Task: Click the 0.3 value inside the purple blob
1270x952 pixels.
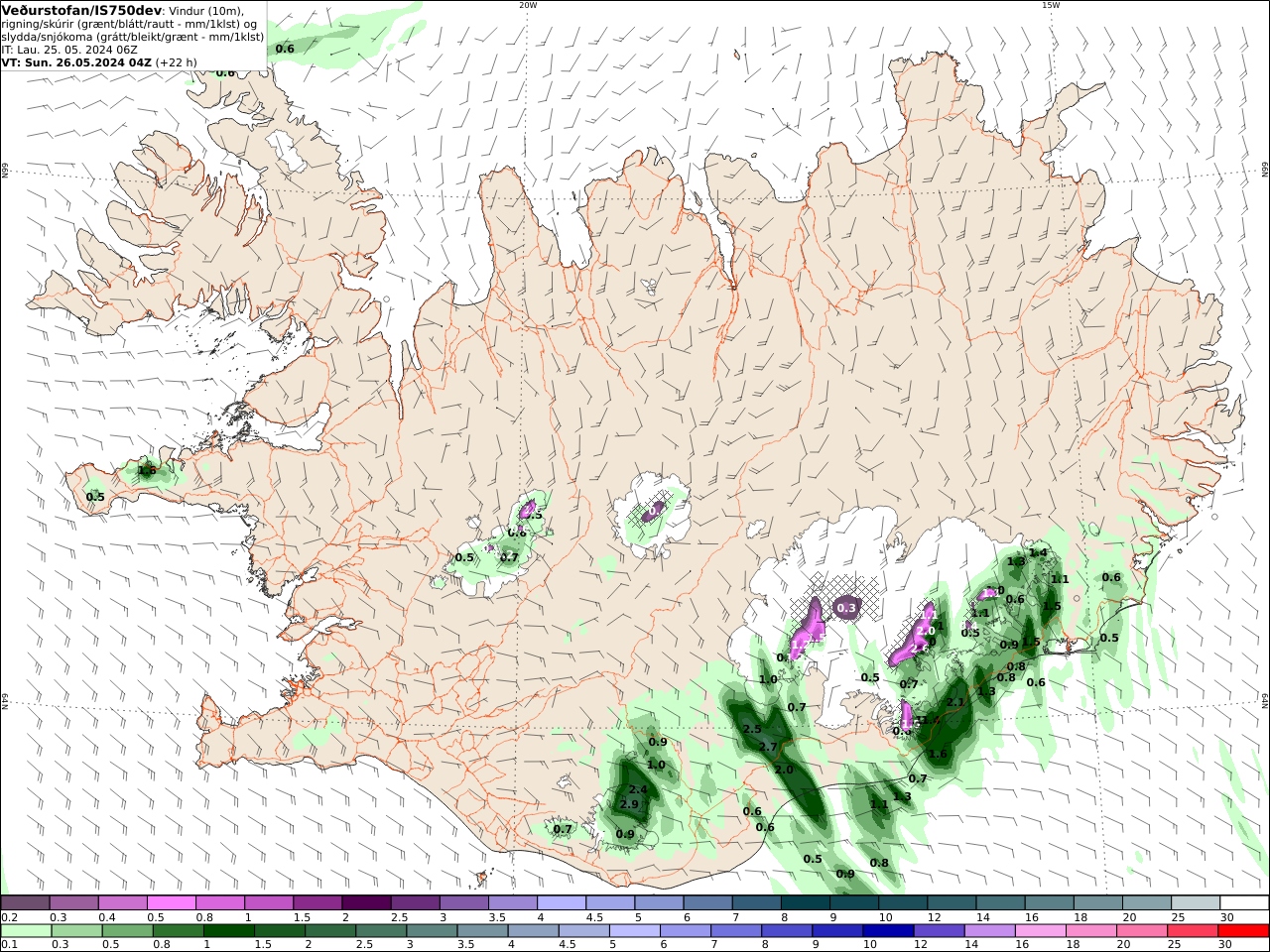Action: pos(846,608)
